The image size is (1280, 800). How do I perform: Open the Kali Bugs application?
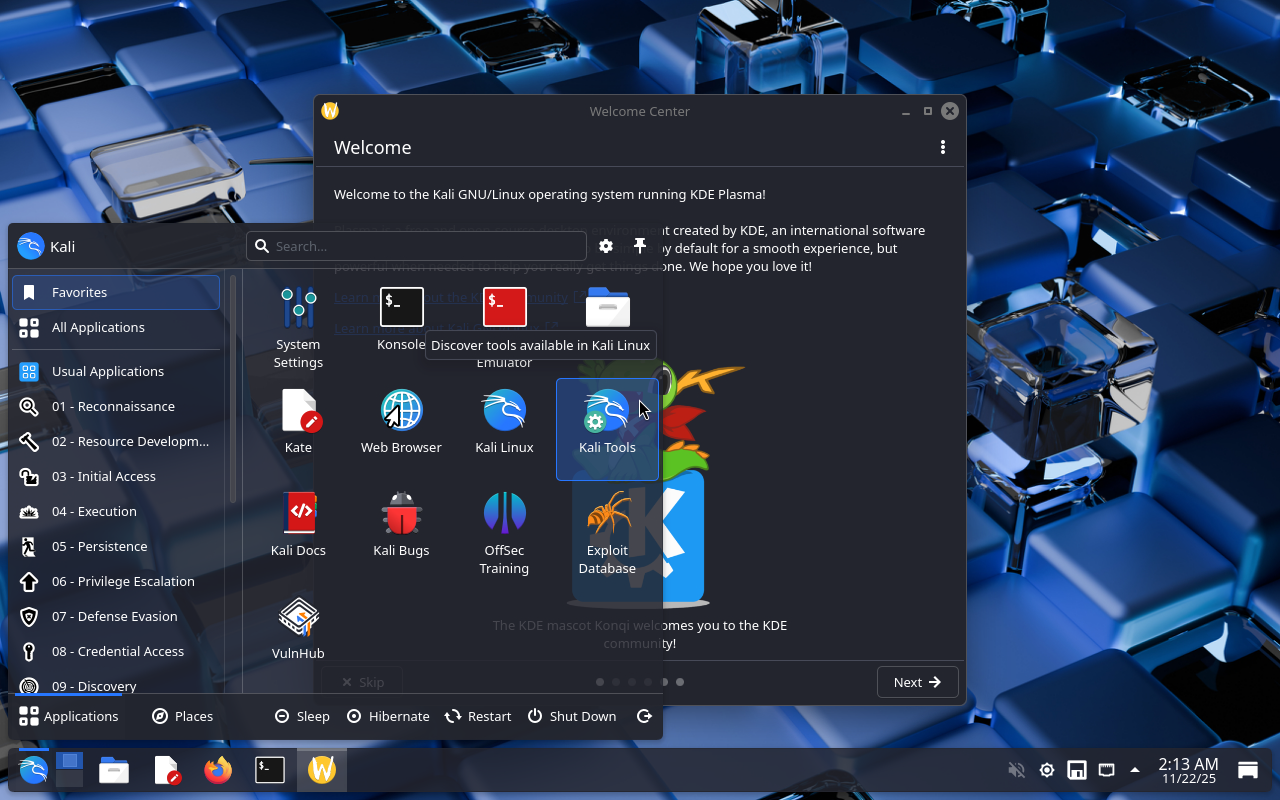401,524
